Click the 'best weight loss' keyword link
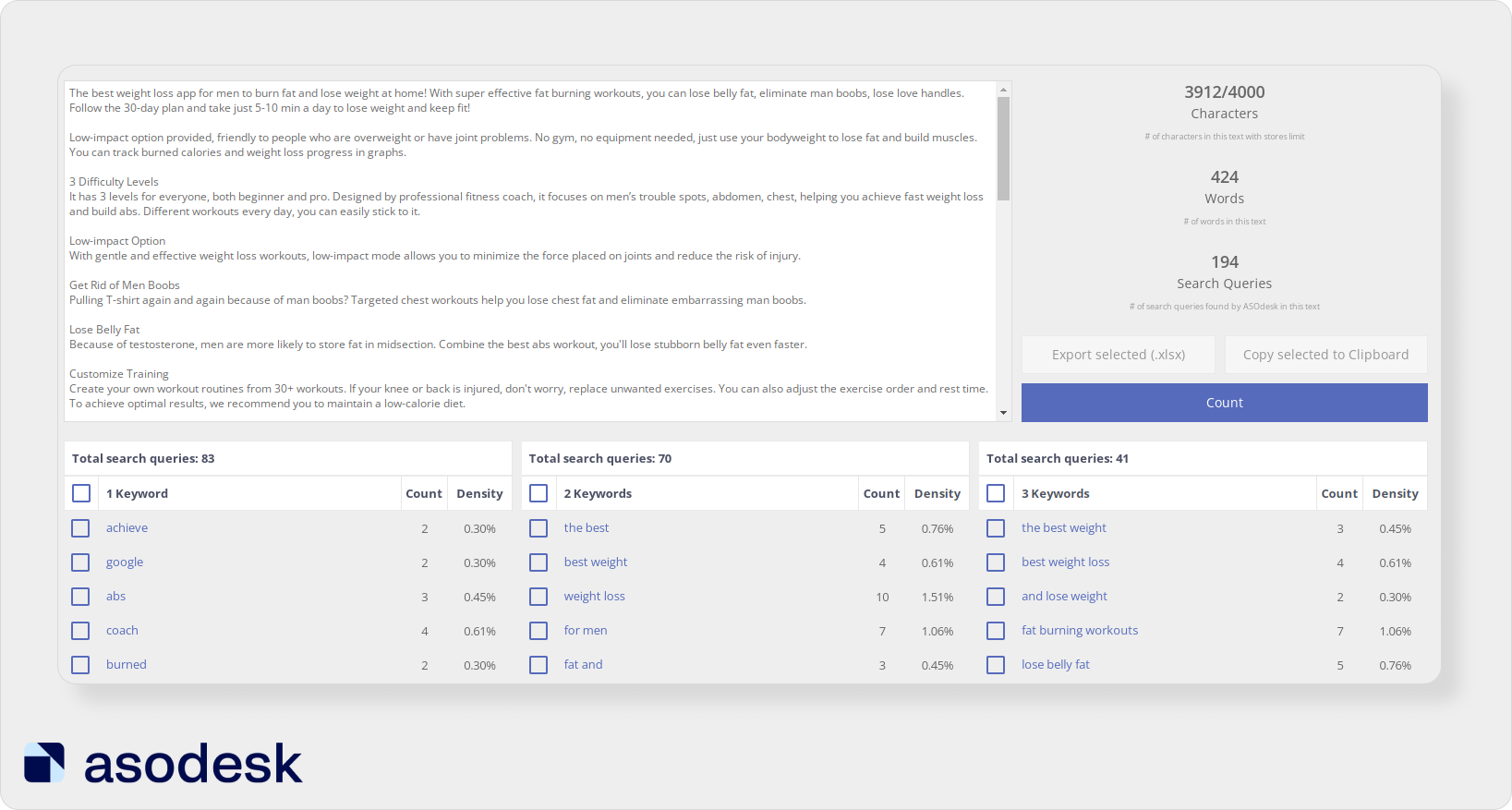 [x=1065, y=562]
